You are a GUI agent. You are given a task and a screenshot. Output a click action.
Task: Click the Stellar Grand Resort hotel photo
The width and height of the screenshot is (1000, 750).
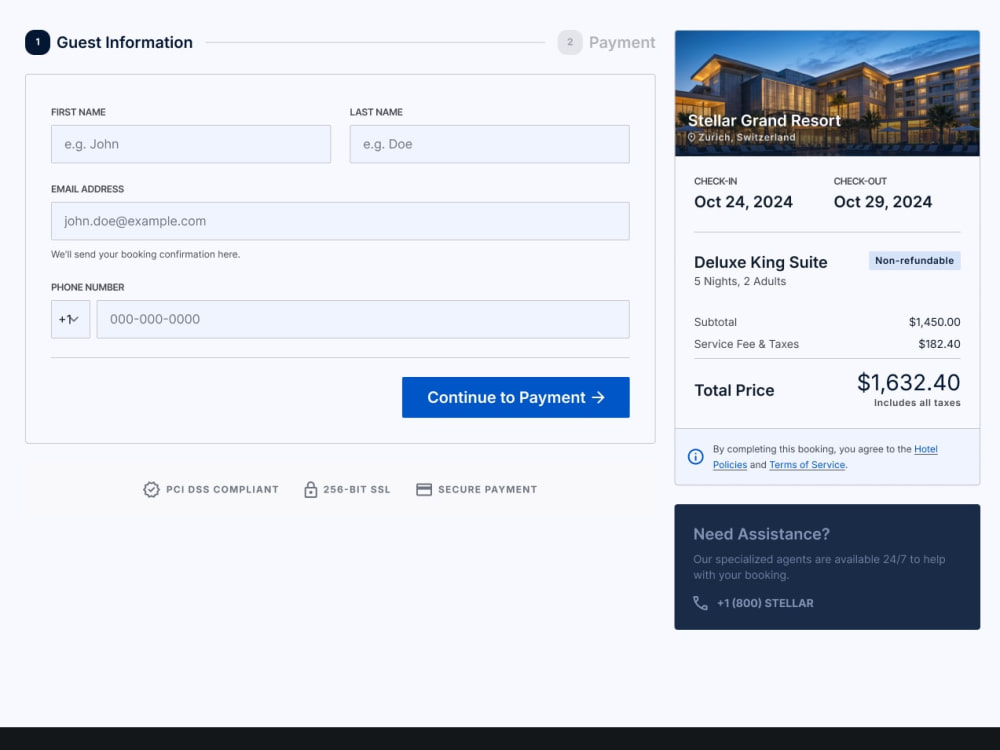pyautogui.click(x=827, y=93)
